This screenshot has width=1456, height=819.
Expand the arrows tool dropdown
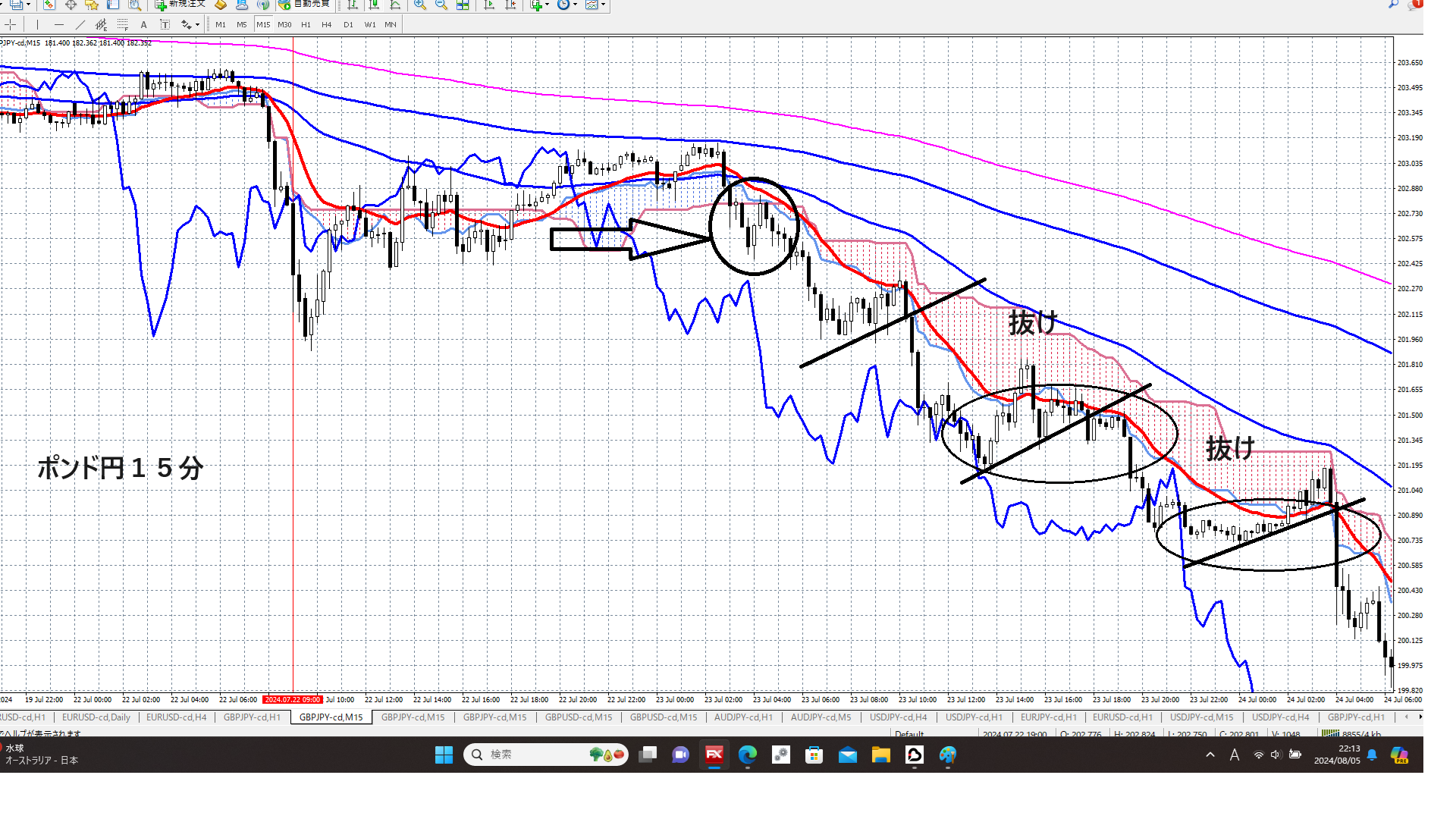click(197, 24)
